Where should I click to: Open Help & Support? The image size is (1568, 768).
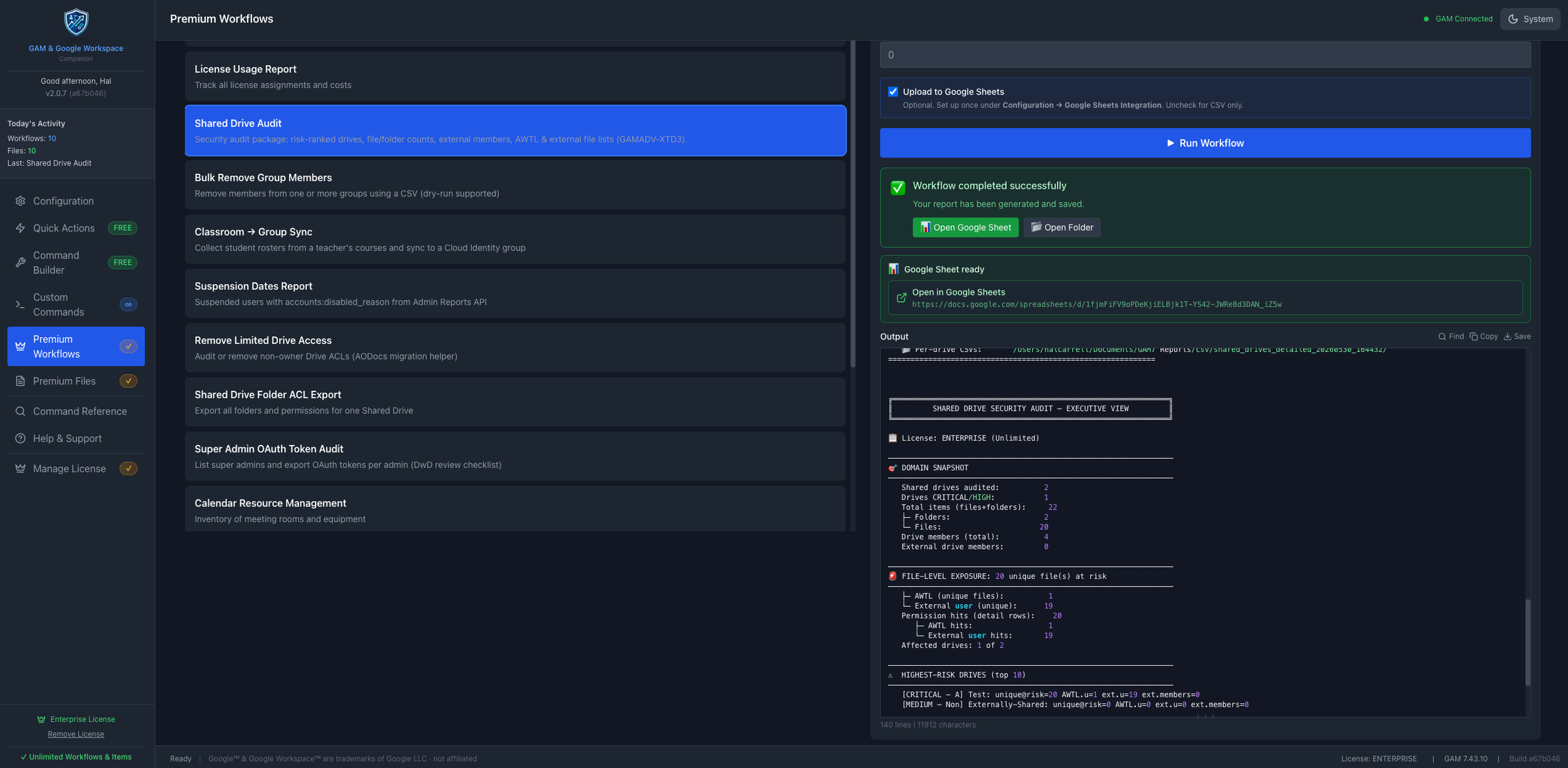click(76, 438)
